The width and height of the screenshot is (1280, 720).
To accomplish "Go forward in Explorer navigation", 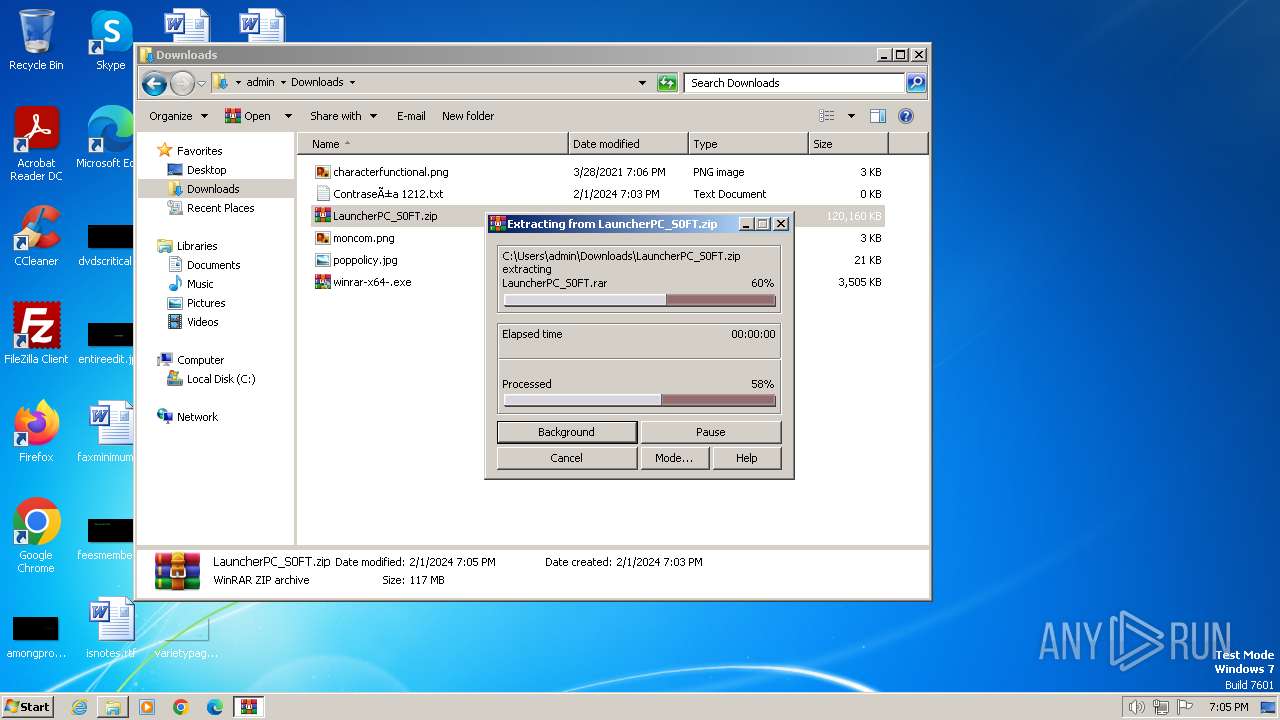I will tap(182, 83).
